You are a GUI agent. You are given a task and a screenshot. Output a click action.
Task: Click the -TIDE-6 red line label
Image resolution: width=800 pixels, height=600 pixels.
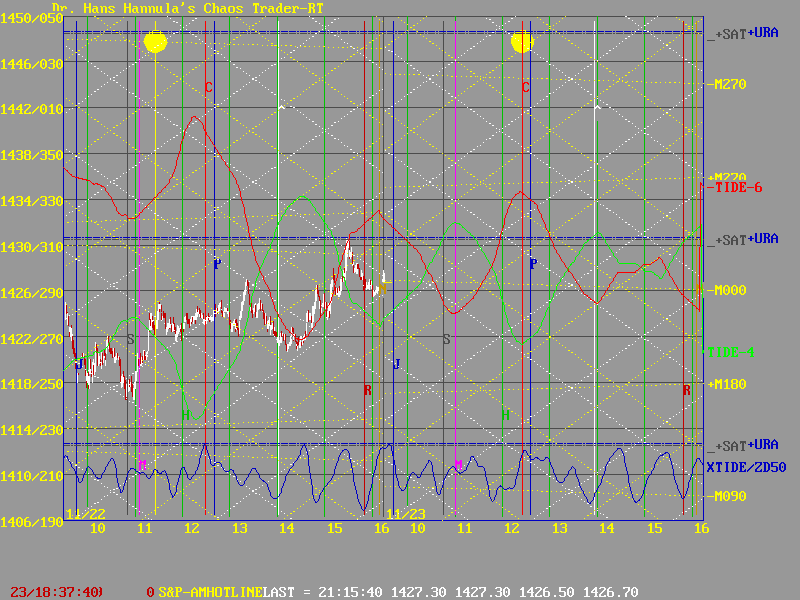(x=735, y=188)
